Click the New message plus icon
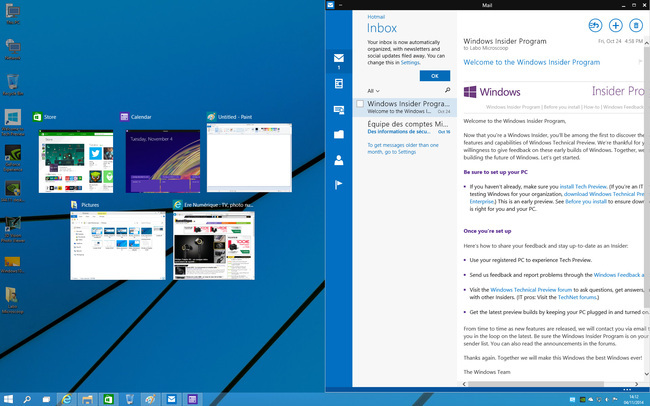Viewport: 650px width, 406px height. pyautogui.click(x=616, y=25)
